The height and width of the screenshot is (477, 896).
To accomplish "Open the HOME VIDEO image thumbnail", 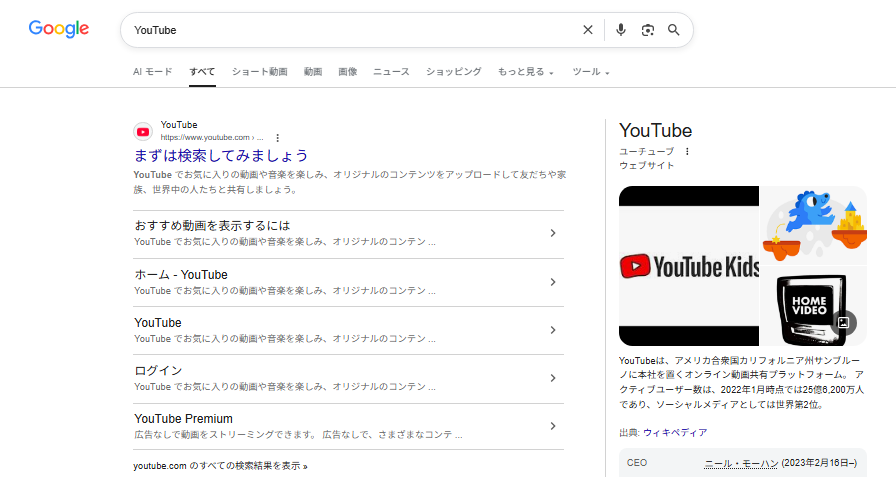I will click(x=814, y=306).
